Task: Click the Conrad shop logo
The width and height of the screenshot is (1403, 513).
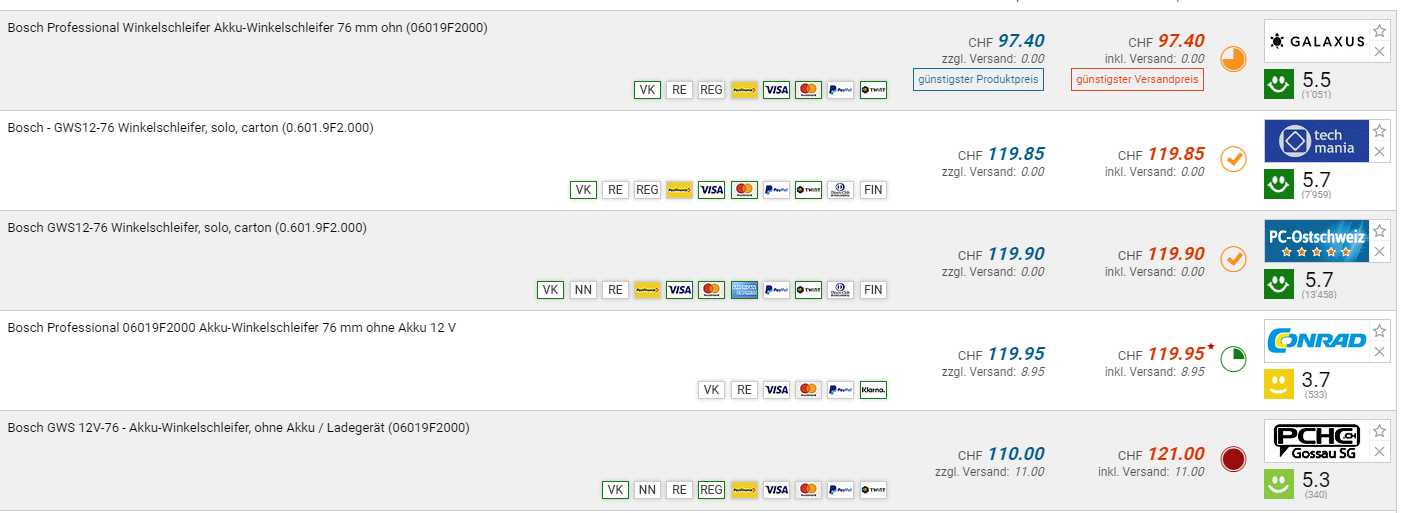Action: [x=1314, y=341]
